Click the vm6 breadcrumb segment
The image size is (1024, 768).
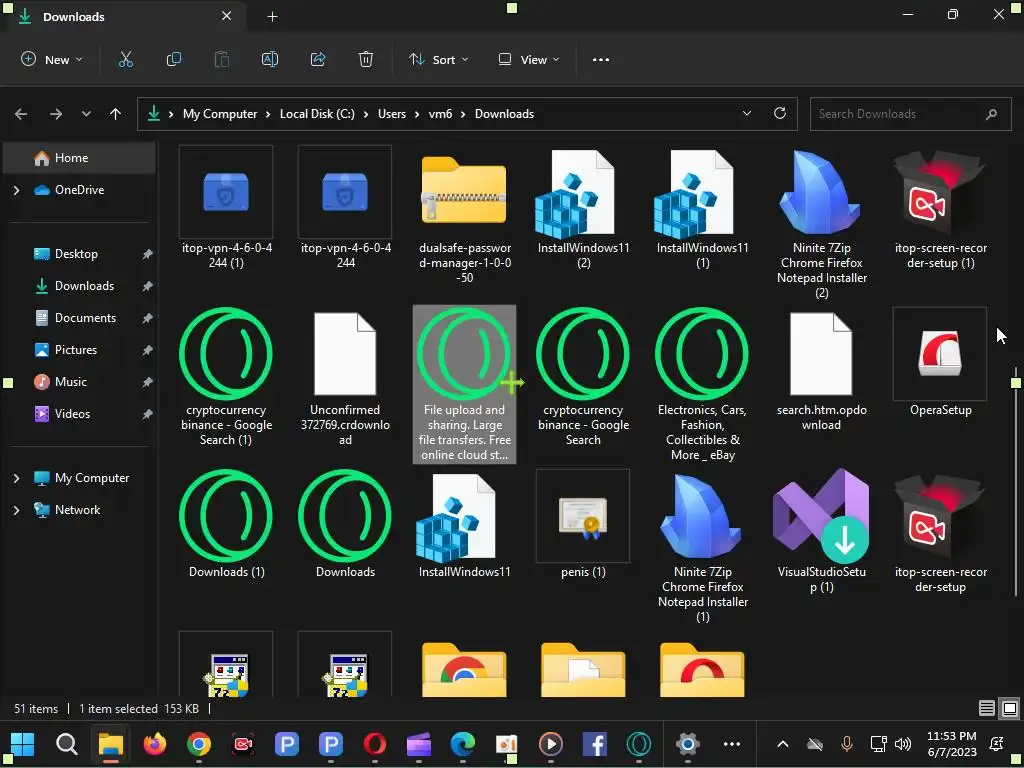tap(440, 114)
